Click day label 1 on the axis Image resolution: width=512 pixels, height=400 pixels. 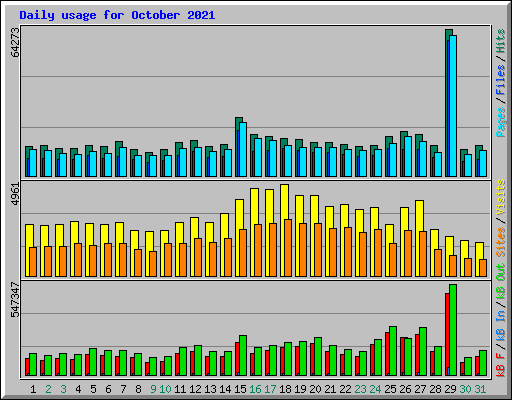33,389
